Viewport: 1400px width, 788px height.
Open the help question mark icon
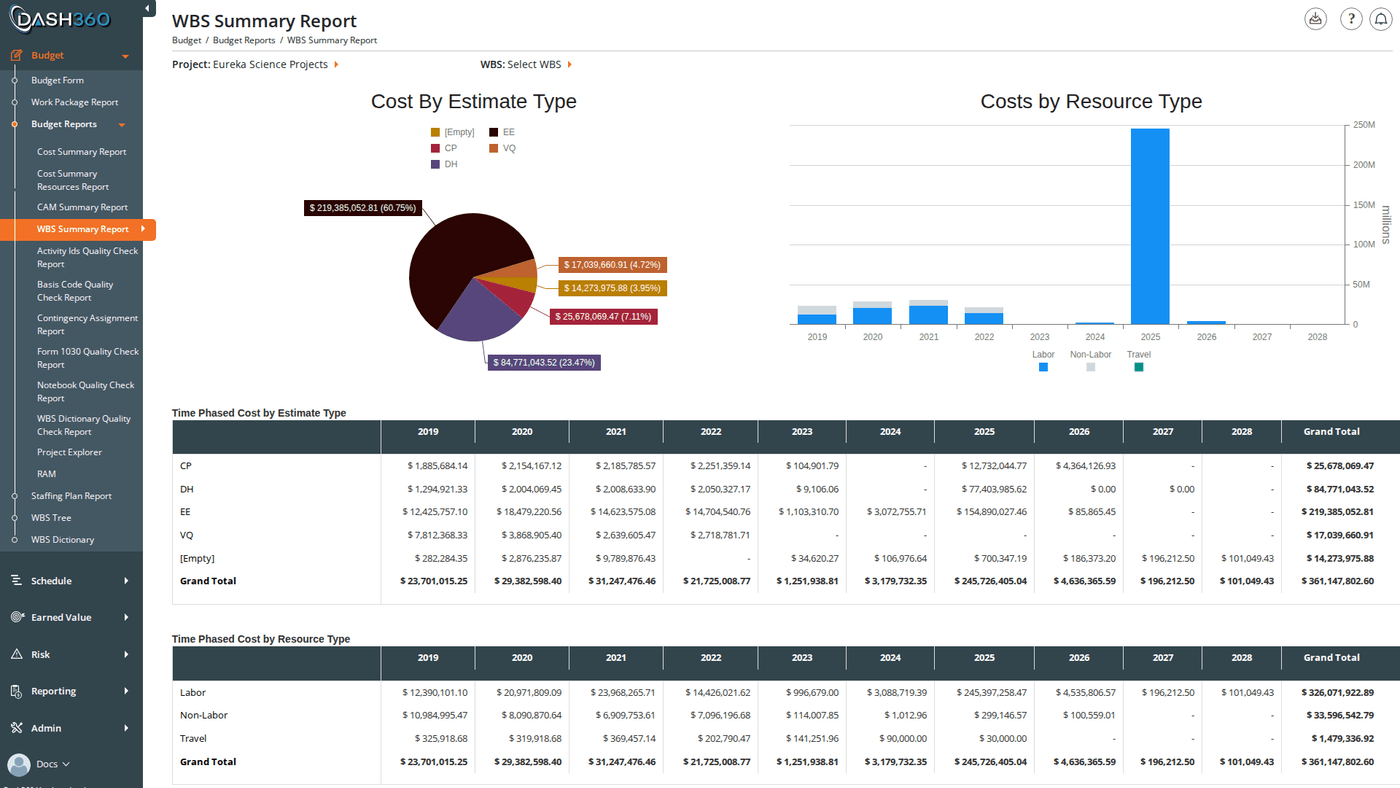1351,19
